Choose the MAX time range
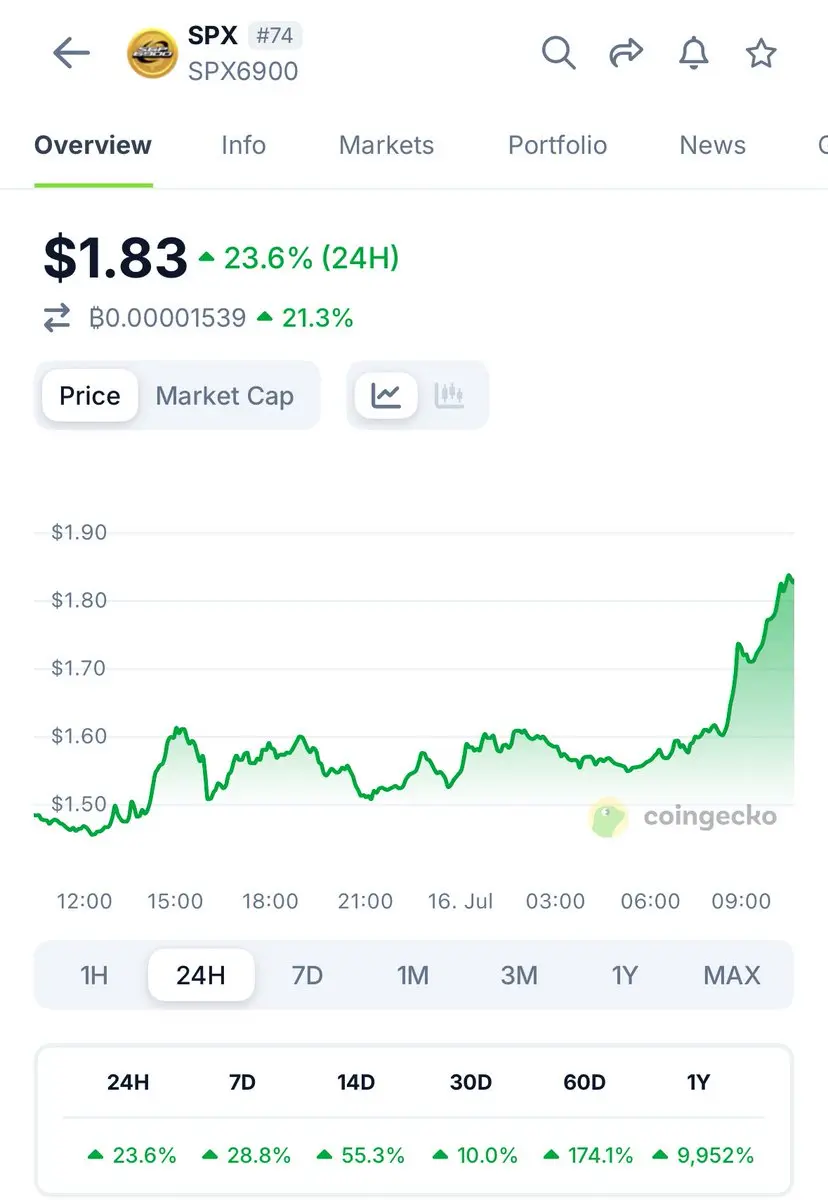 (732, 975)
